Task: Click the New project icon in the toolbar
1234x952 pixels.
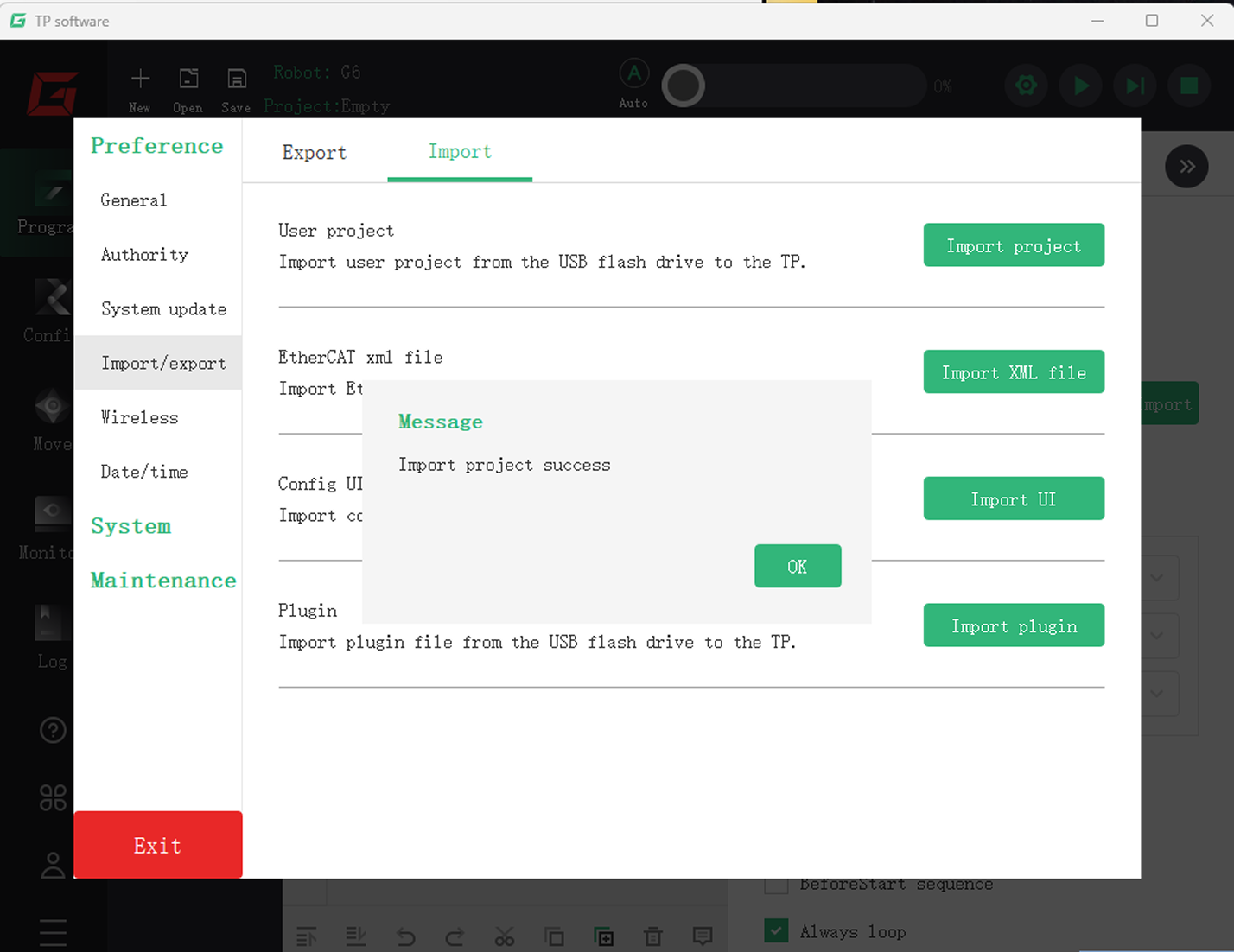Action: click(x=140, y=79)
